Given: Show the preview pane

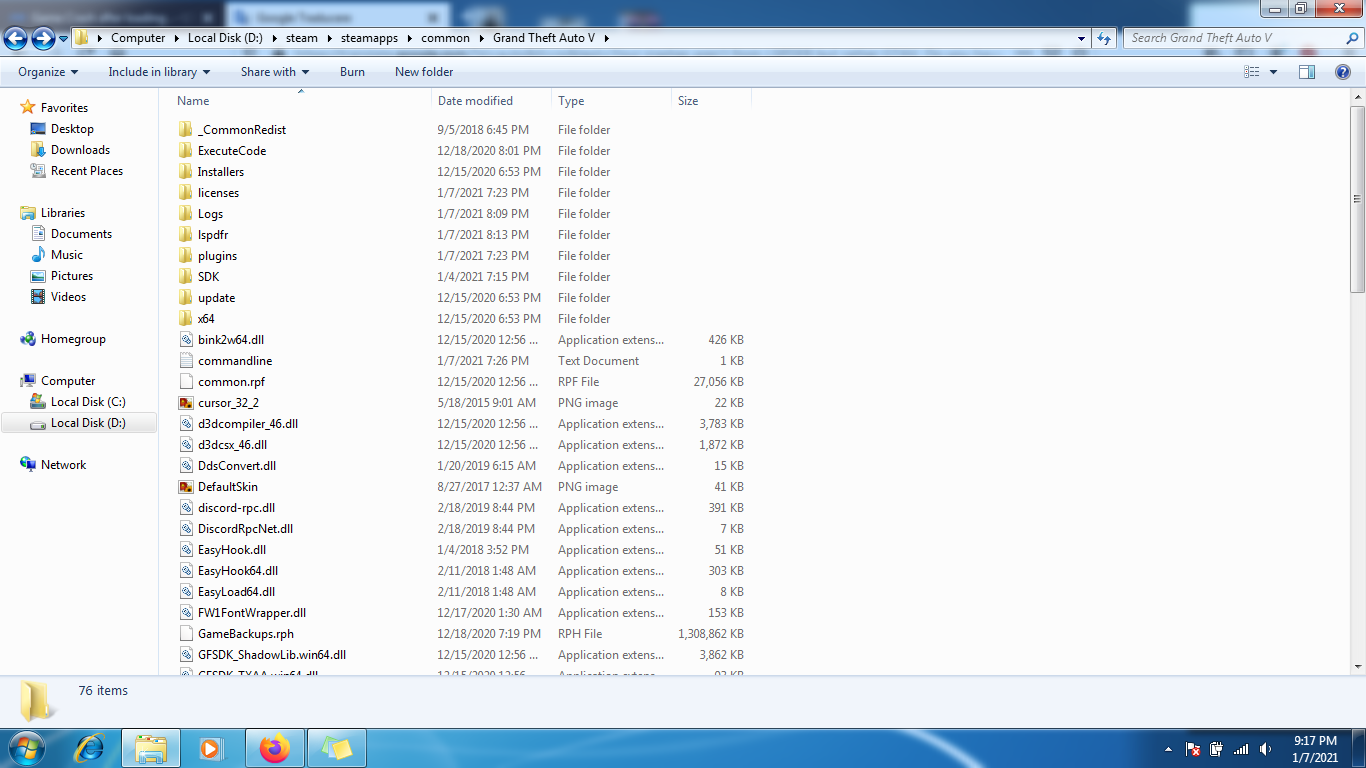Looking at the screenshot, I should point(1306,72).
